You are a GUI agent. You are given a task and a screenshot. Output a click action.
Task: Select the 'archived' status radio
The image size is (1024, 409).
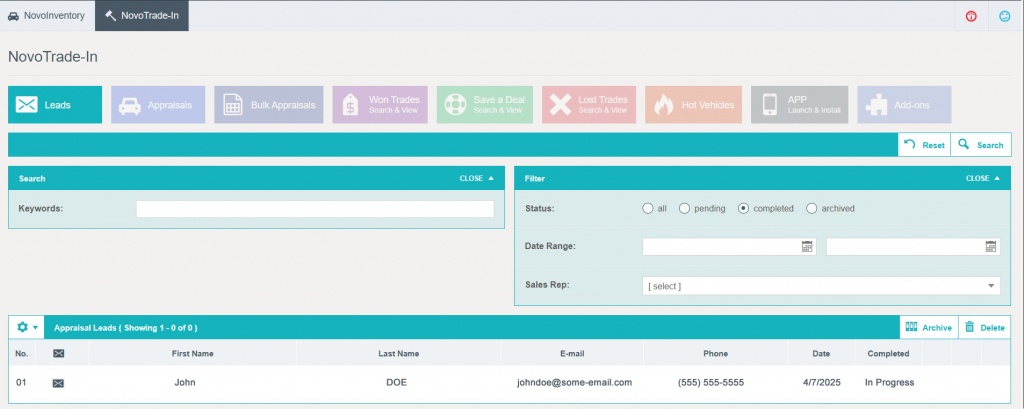point(812,208)
